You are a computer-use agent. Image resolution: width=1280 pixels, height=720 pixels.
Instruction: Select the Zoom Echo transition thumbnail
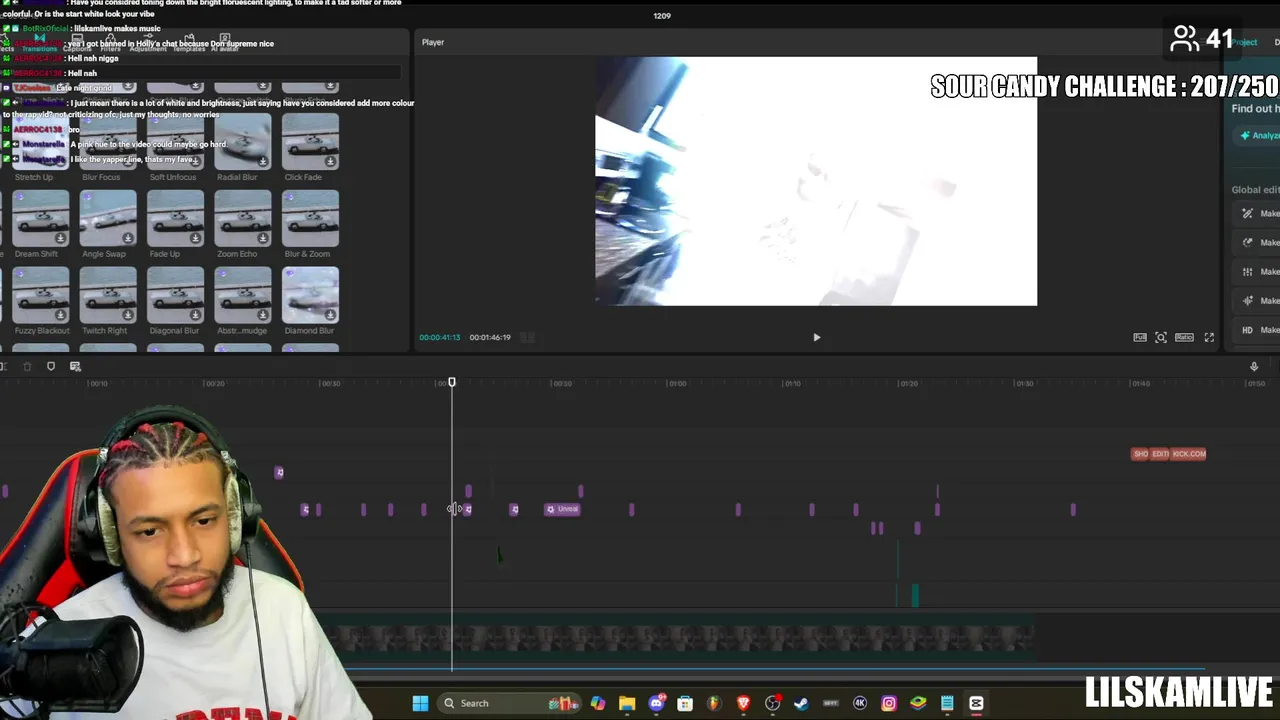[x=242, y=217]
